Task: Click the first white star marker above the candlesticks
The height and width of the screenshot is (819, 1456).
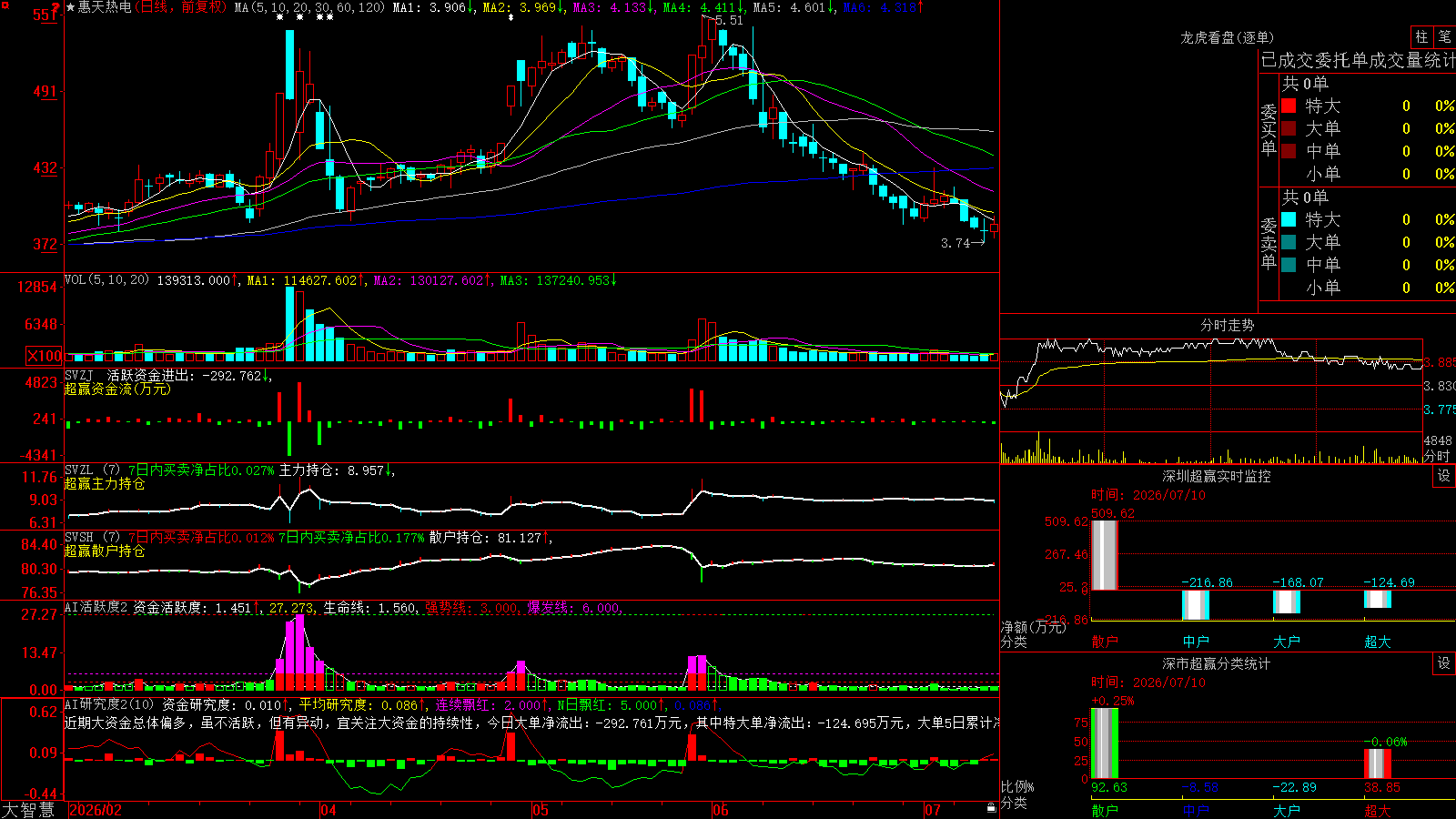Action: click(x=280, y=17)
